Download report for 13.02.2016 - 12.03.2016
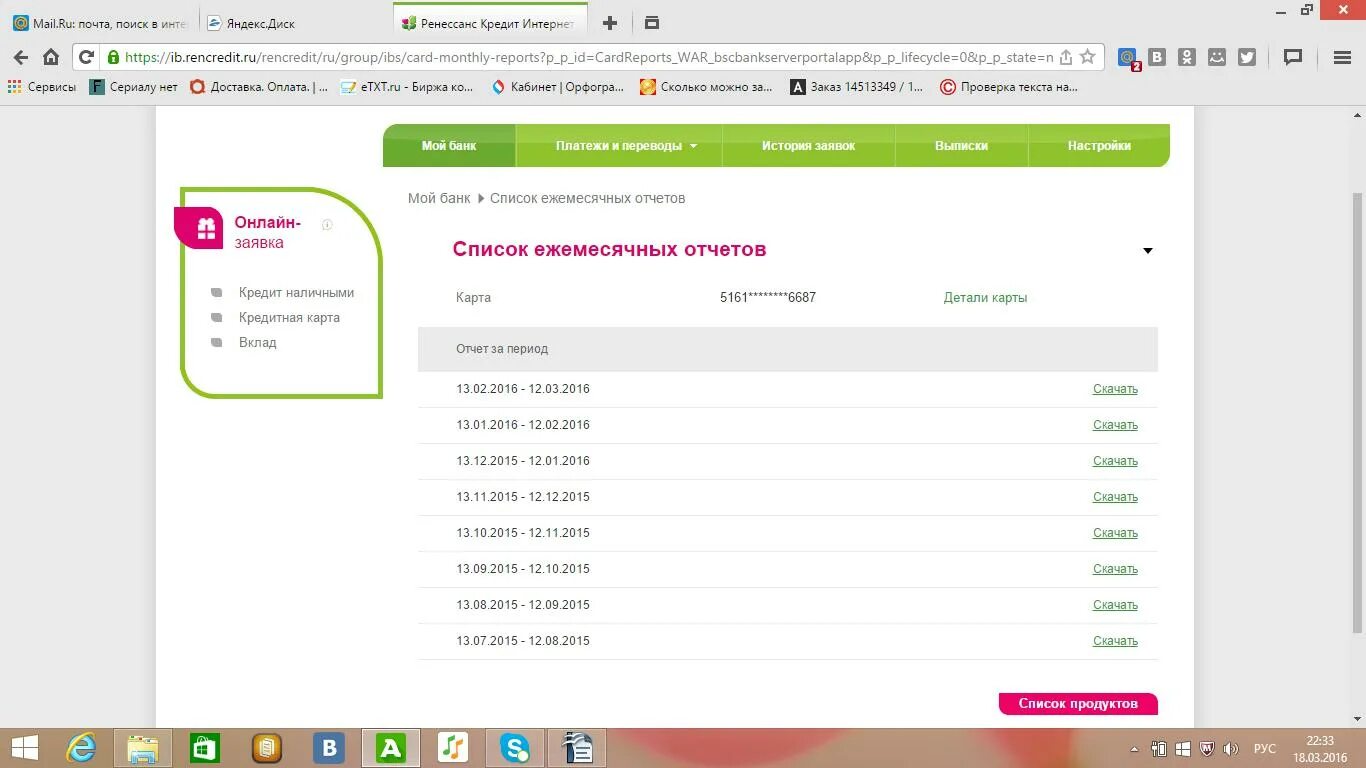Image resolution: width=1366 pixels, height=768 pixels. click(x=1115, y=389)
